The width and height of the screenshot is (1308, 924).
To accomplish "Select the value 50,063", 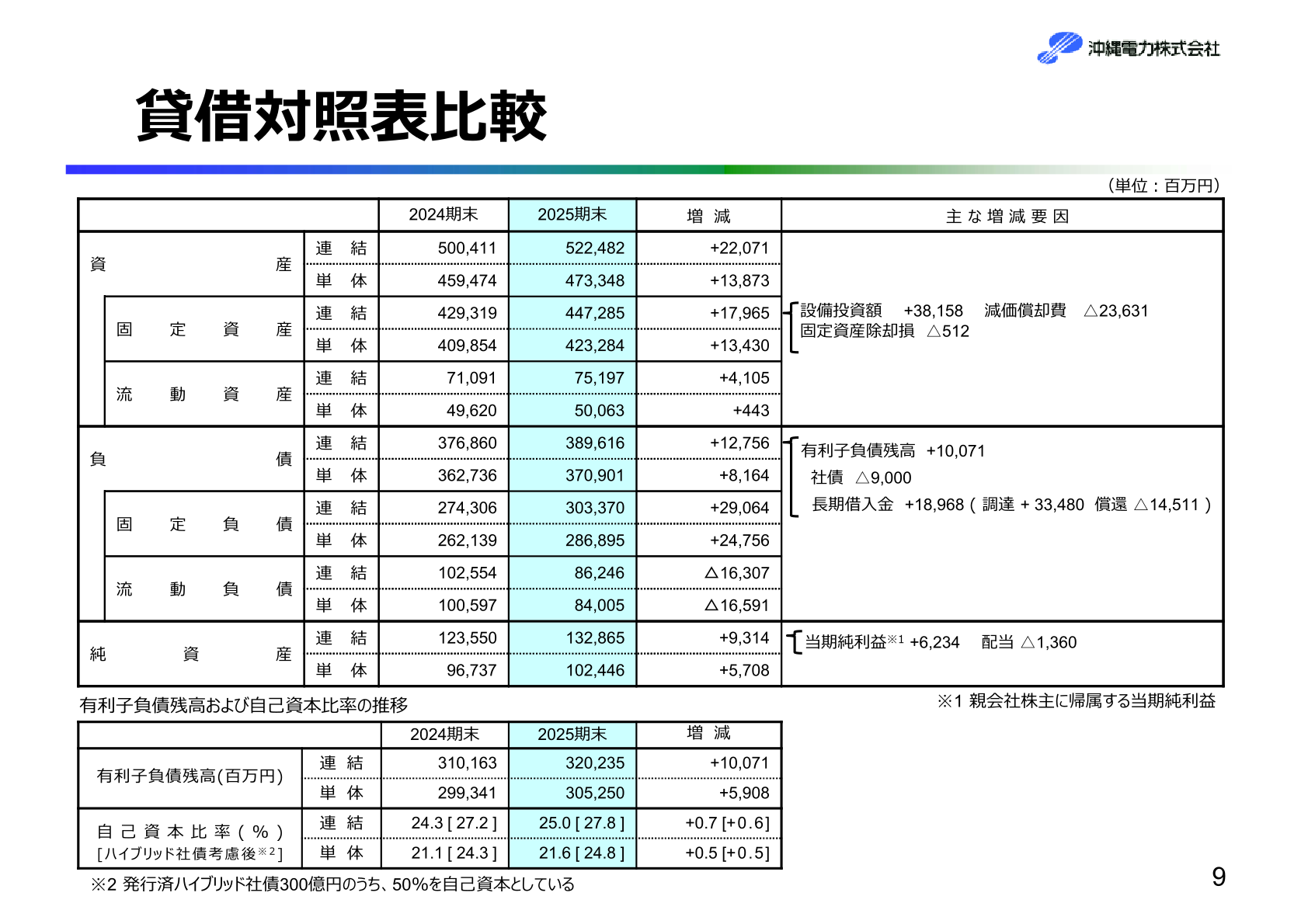I will pyautogui.click(x=600, y=411).
